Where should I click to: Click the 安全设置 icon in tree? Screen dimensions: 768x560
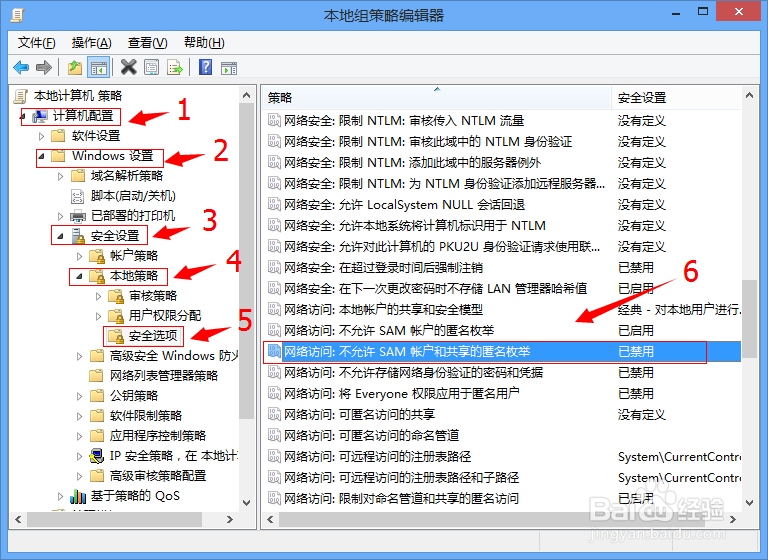pyautogui.click(x=78, y=236)
